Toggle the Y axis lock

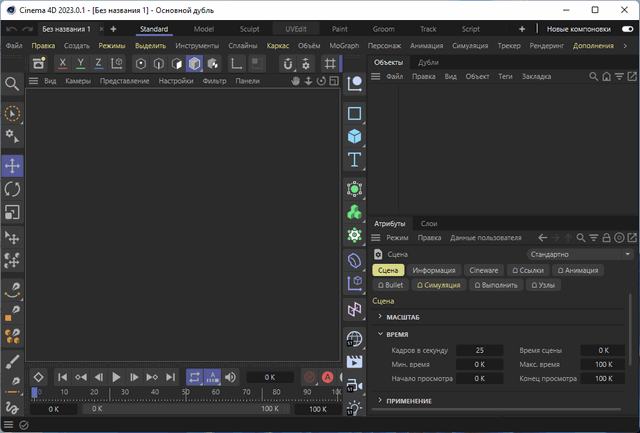coord(81,63)
